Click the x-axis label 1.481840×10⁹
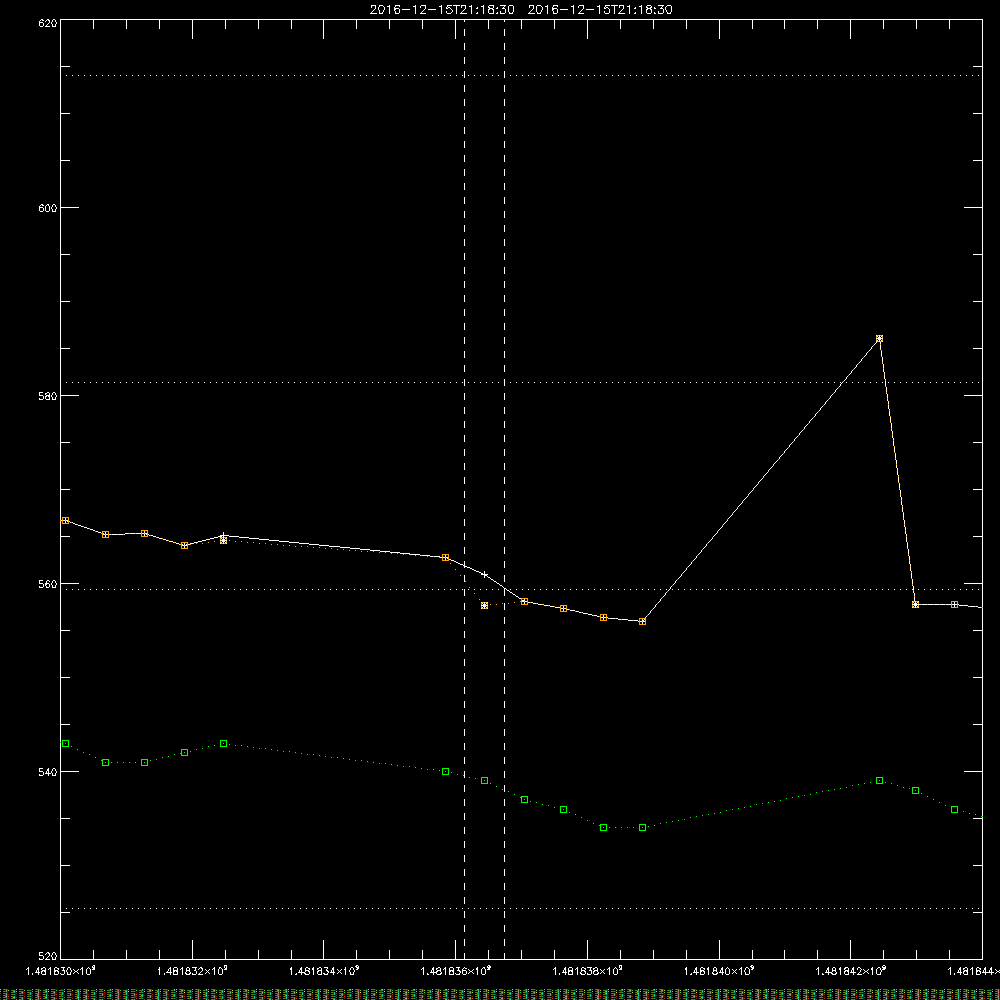Viewport: 1000px width, 1000px height. pyautogui.click(x=719, y=971)
